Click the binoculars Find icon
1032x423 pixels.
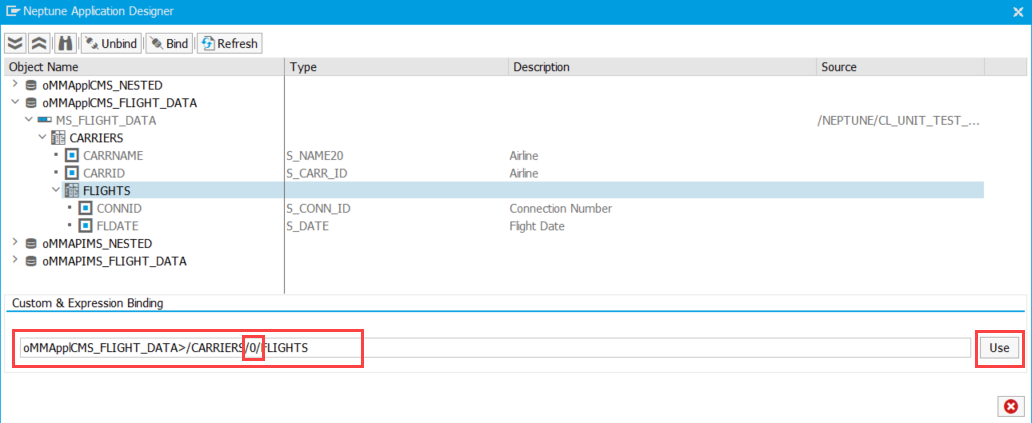(x=65, y=43)
